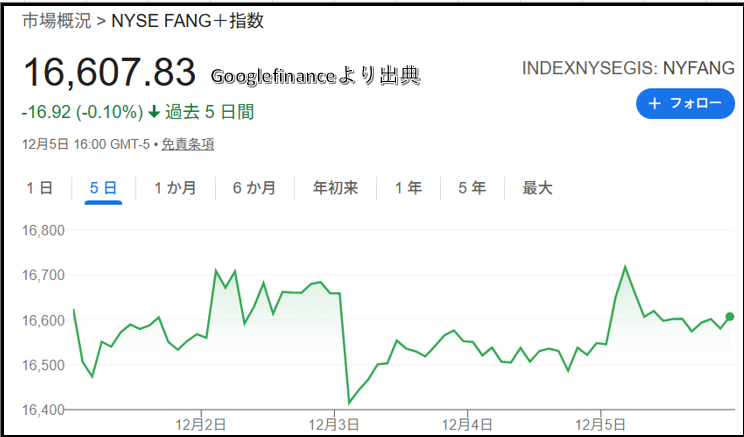Switch chart to the 1か月 tab
744x437 pixels.
pos(175,188)
